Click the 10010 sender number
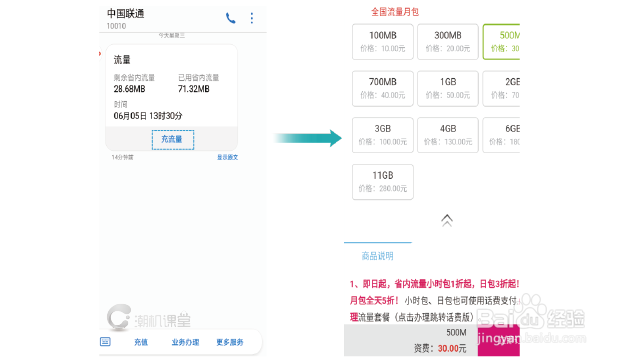622x360 pixels. tap(116, 26)
